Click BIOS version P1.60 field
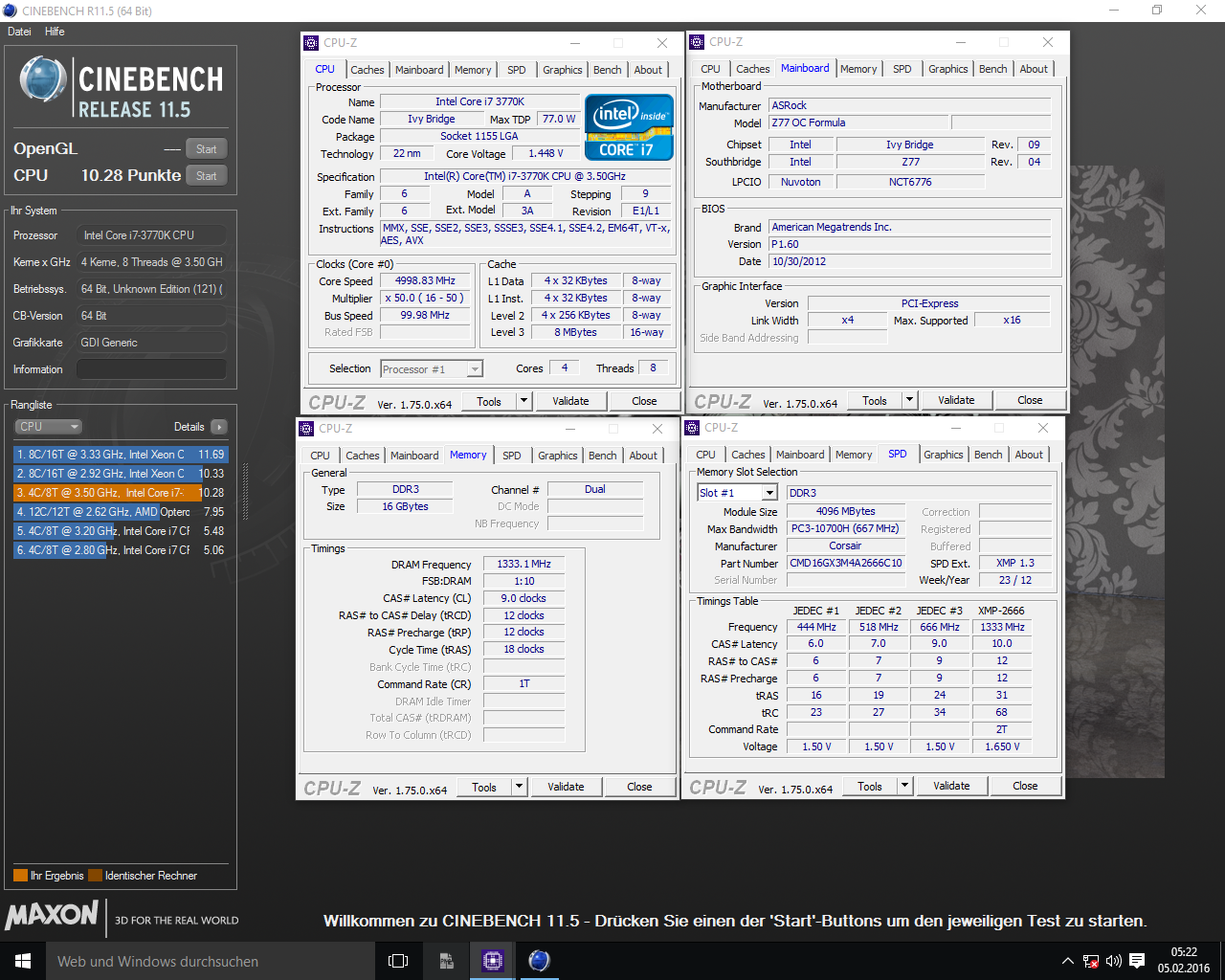The image size is (1225, 980). click(x=910, y=244)
